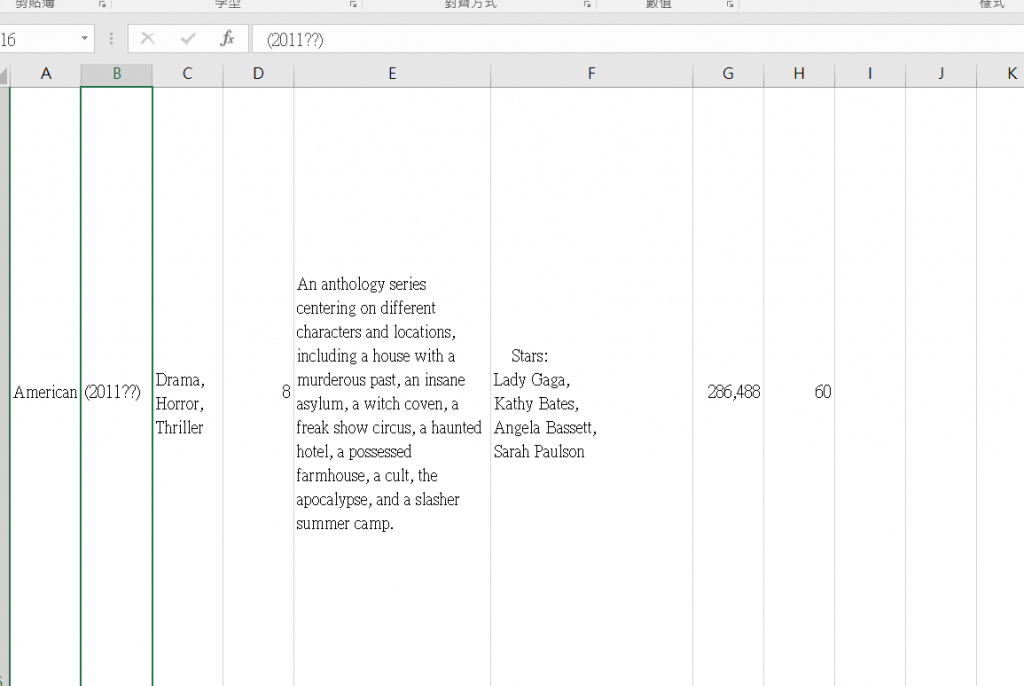Image resolution: width=1024 pixels, height=686 pixels.
Task: Select column D header
Action: (259, 74)
